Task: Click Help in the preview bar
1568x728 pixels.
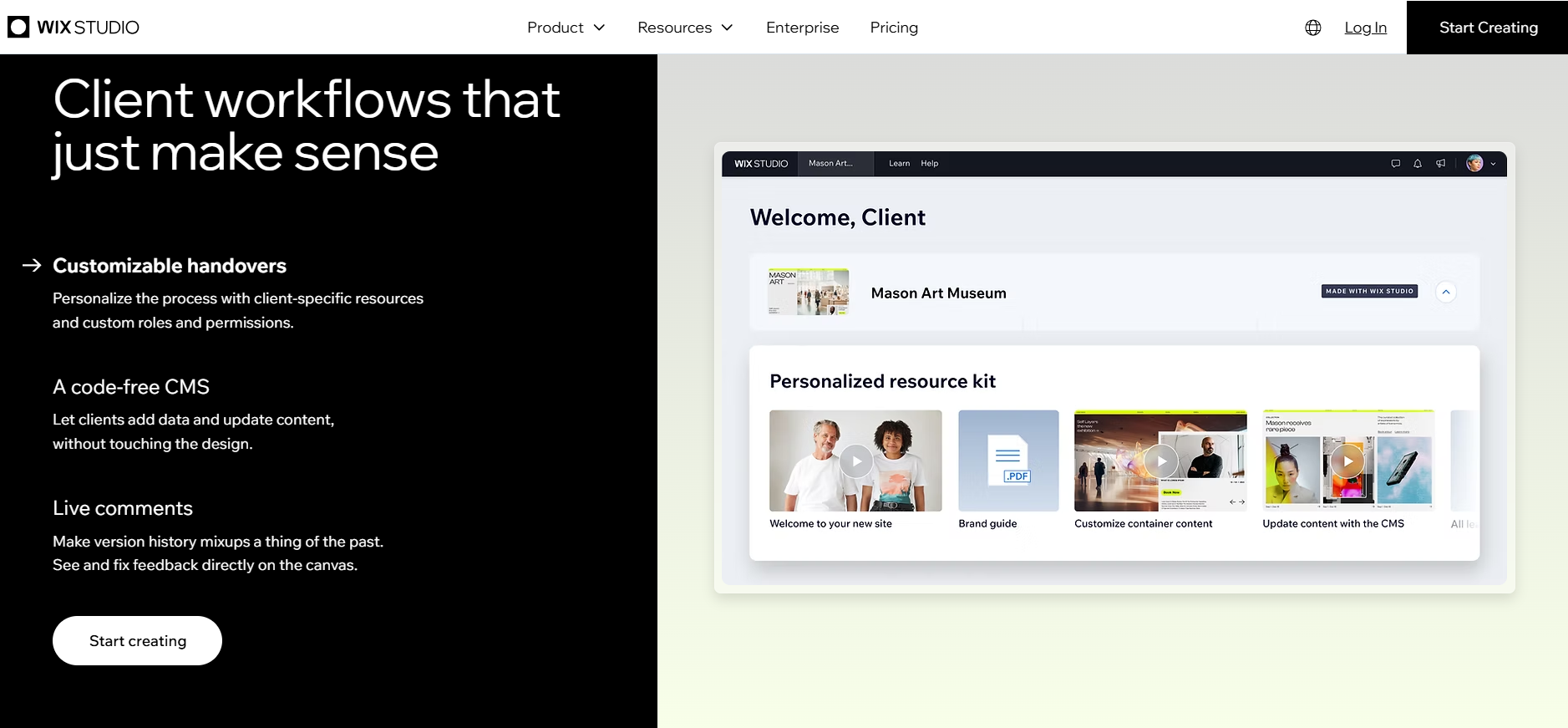Action: (x=929, y=164)
